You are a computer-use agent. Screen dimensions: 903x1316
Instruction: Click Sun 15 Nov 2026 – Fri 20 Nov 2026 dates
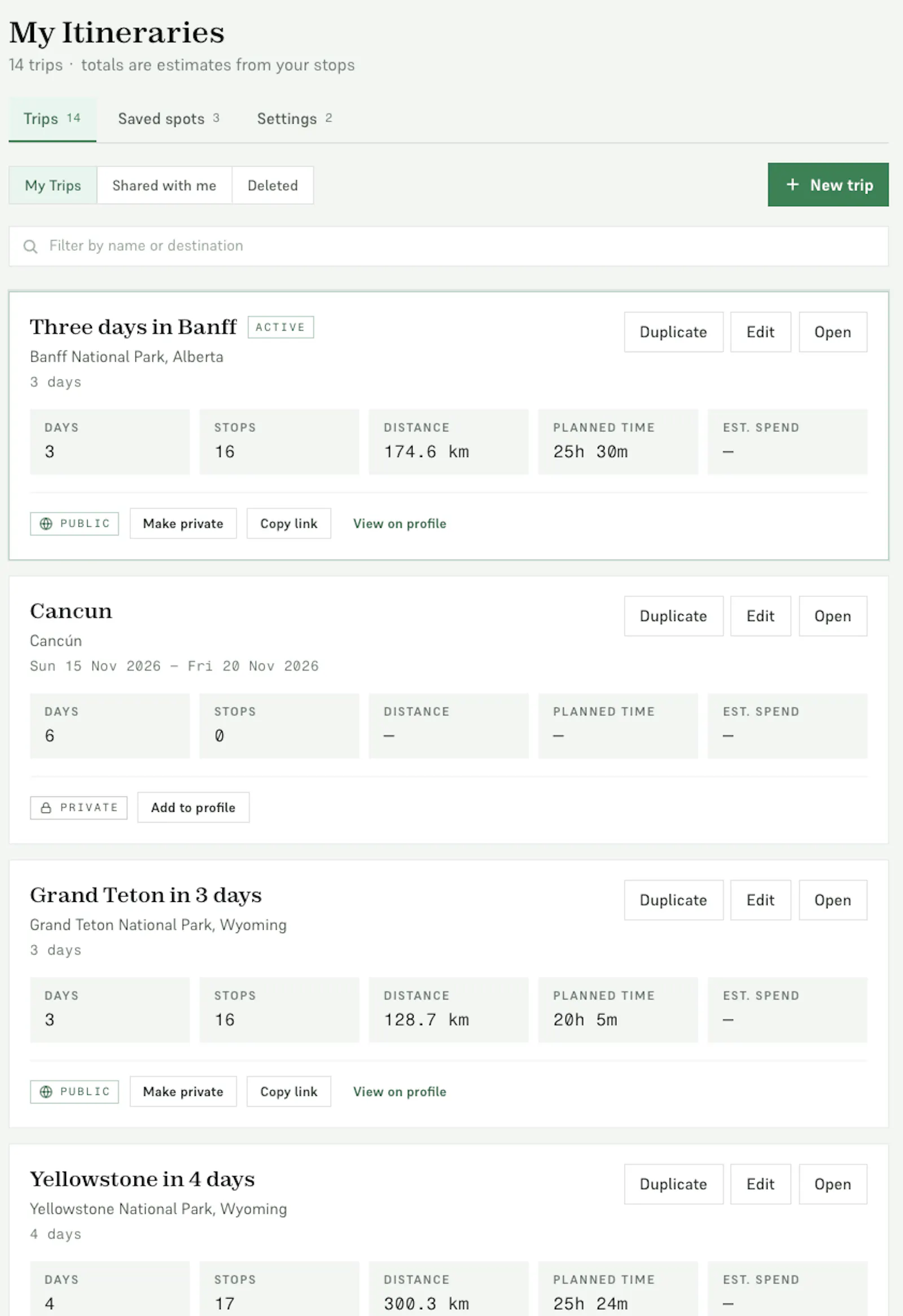(174, 667)
